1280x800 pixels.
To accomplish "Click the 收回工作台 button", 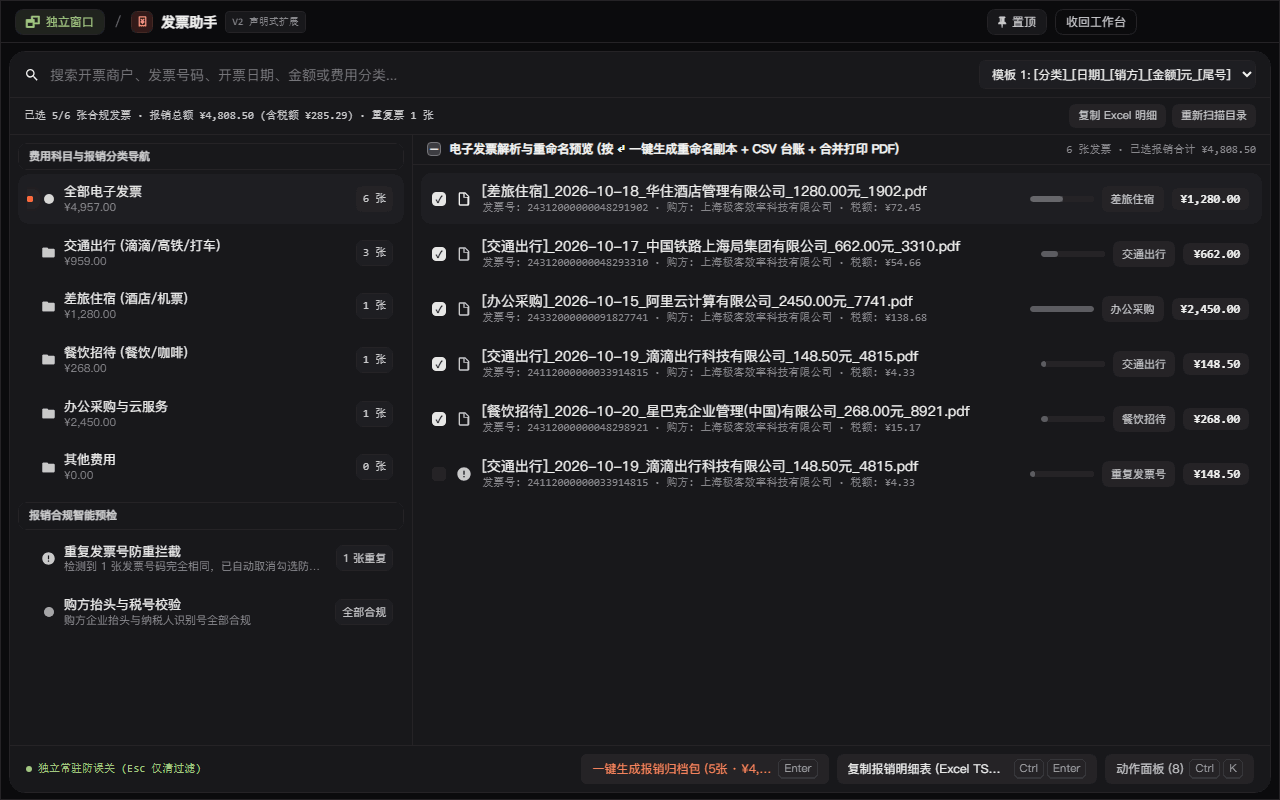I will (1096, 22).
